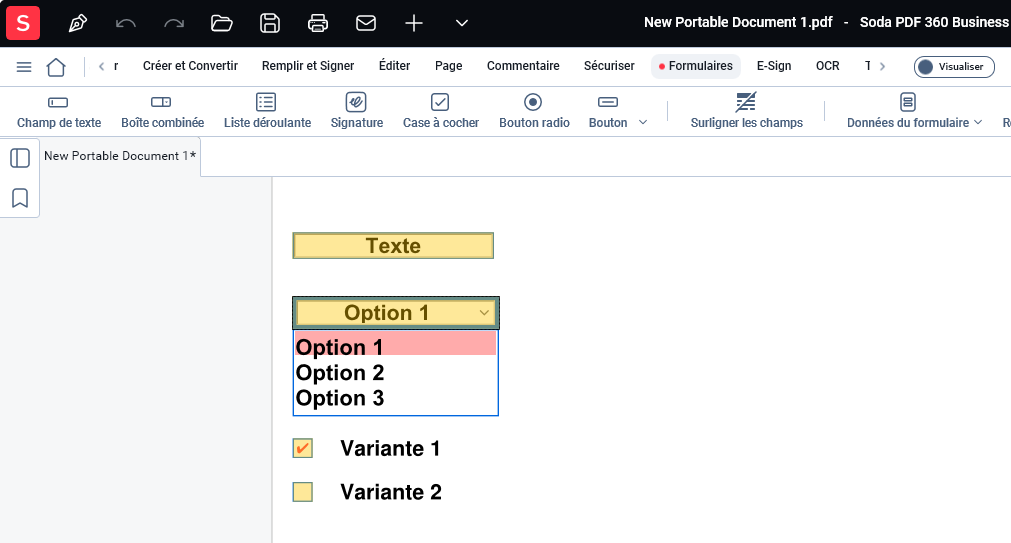Select the Formulaires tab
The image size is (1011, 543).
click(x=696, y=66)
